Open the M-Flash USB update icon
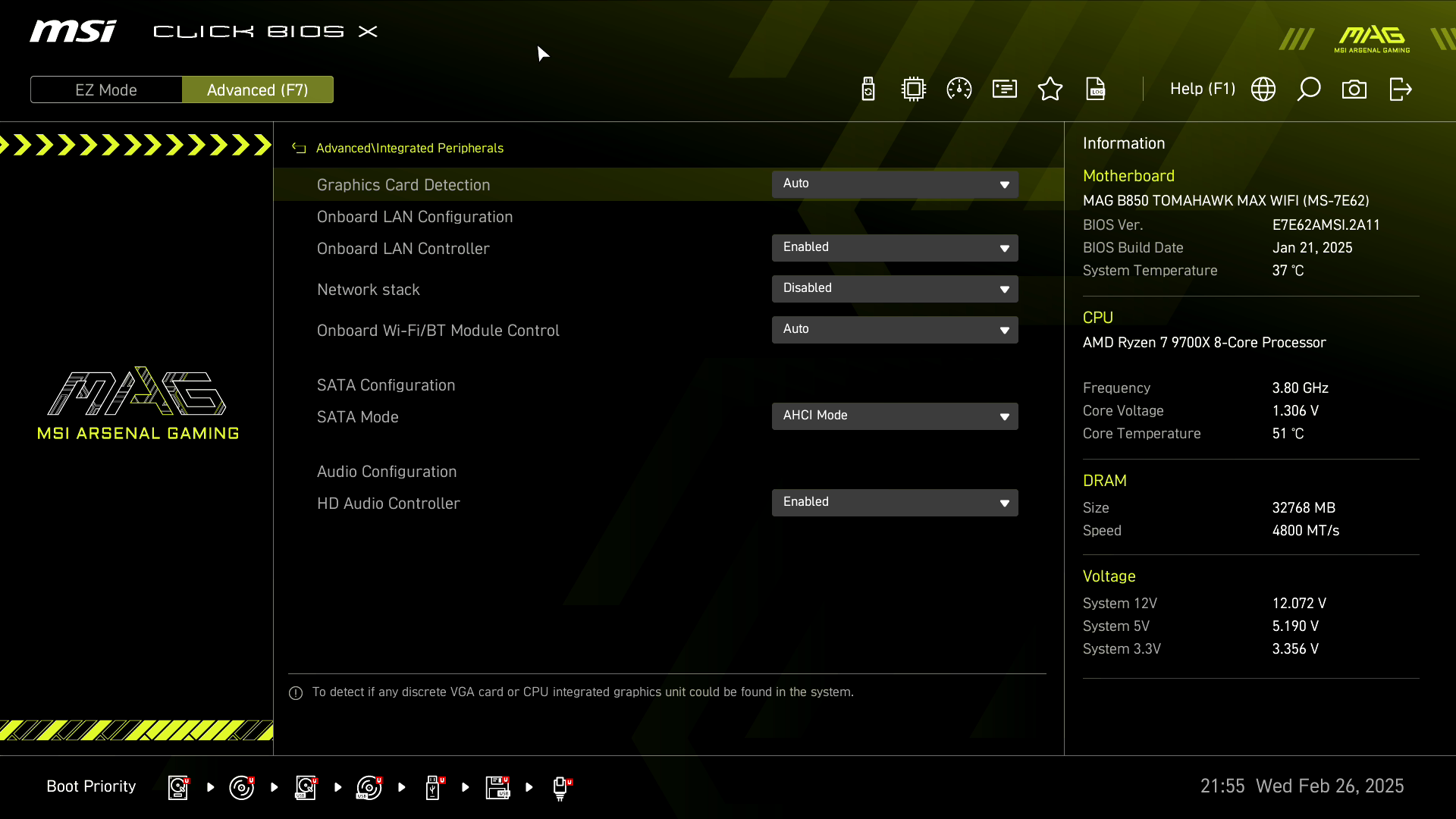The image size is (1456, 819). (868, 89)
